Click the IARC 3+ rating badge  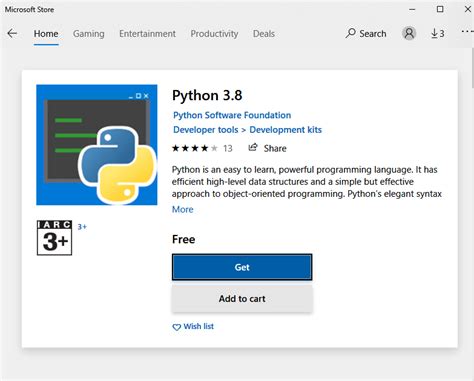(x=54, y=238)
